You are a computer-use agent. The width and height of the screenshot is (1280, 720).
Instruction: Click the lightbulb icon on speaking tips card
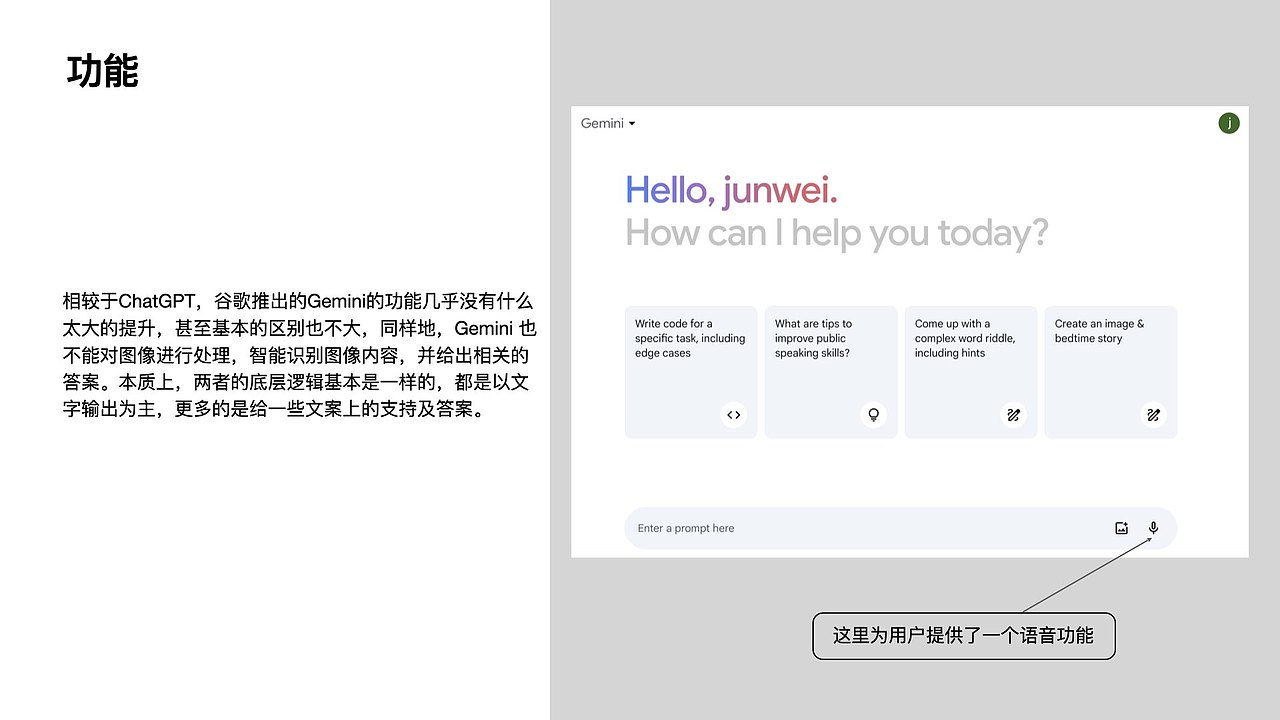tap(873, 415)
